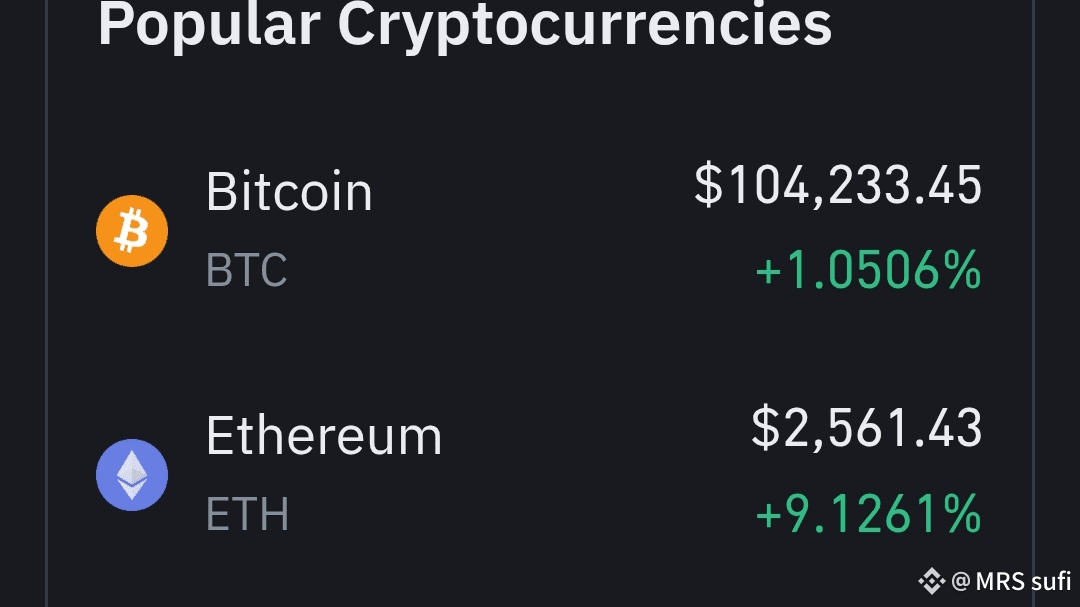Screen dimensions: 1080x607
Task: Select the ETH ticker symbol
Action: pos(247,514)
